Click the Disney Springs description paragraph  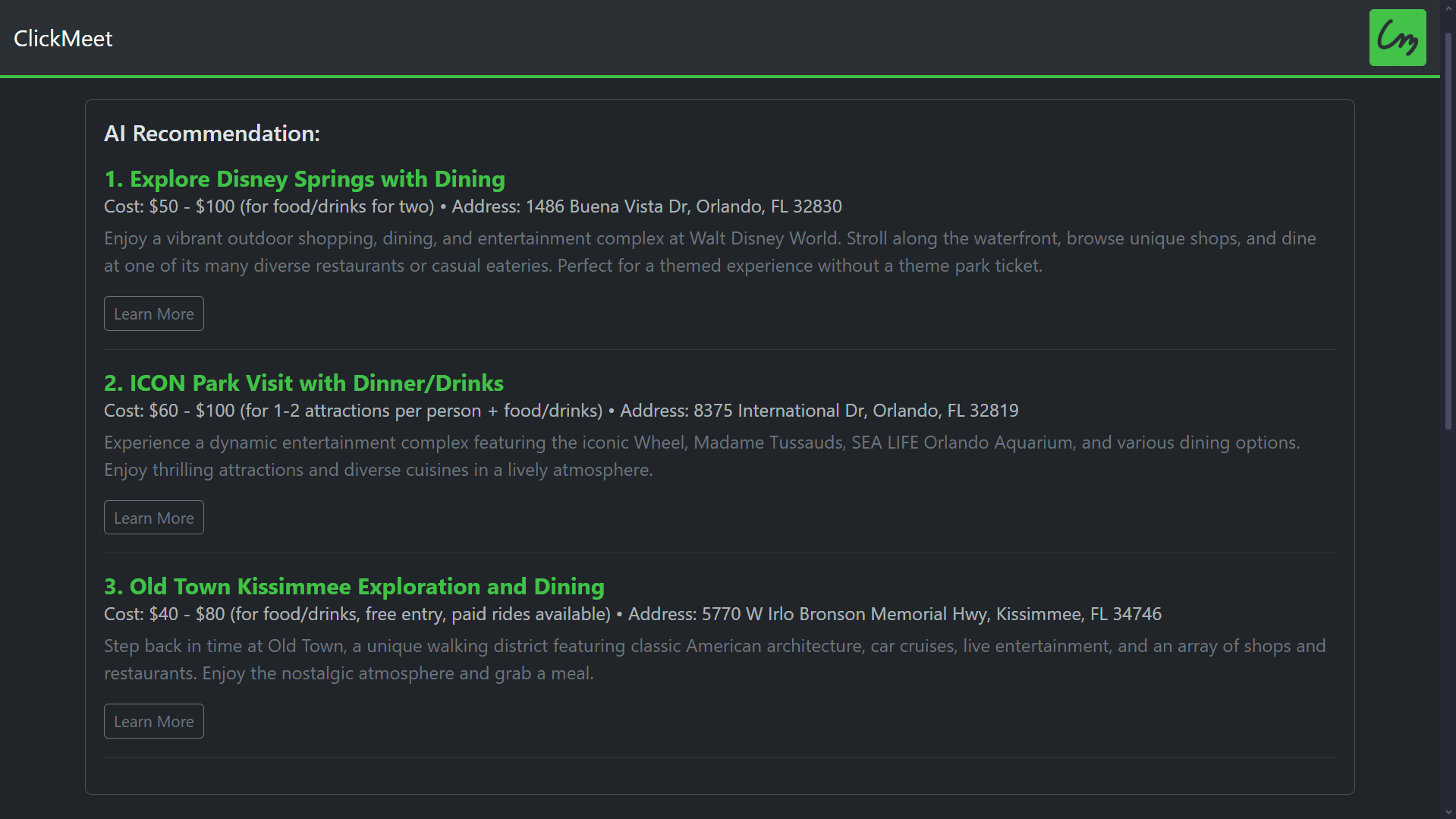(x=710, y=252)
